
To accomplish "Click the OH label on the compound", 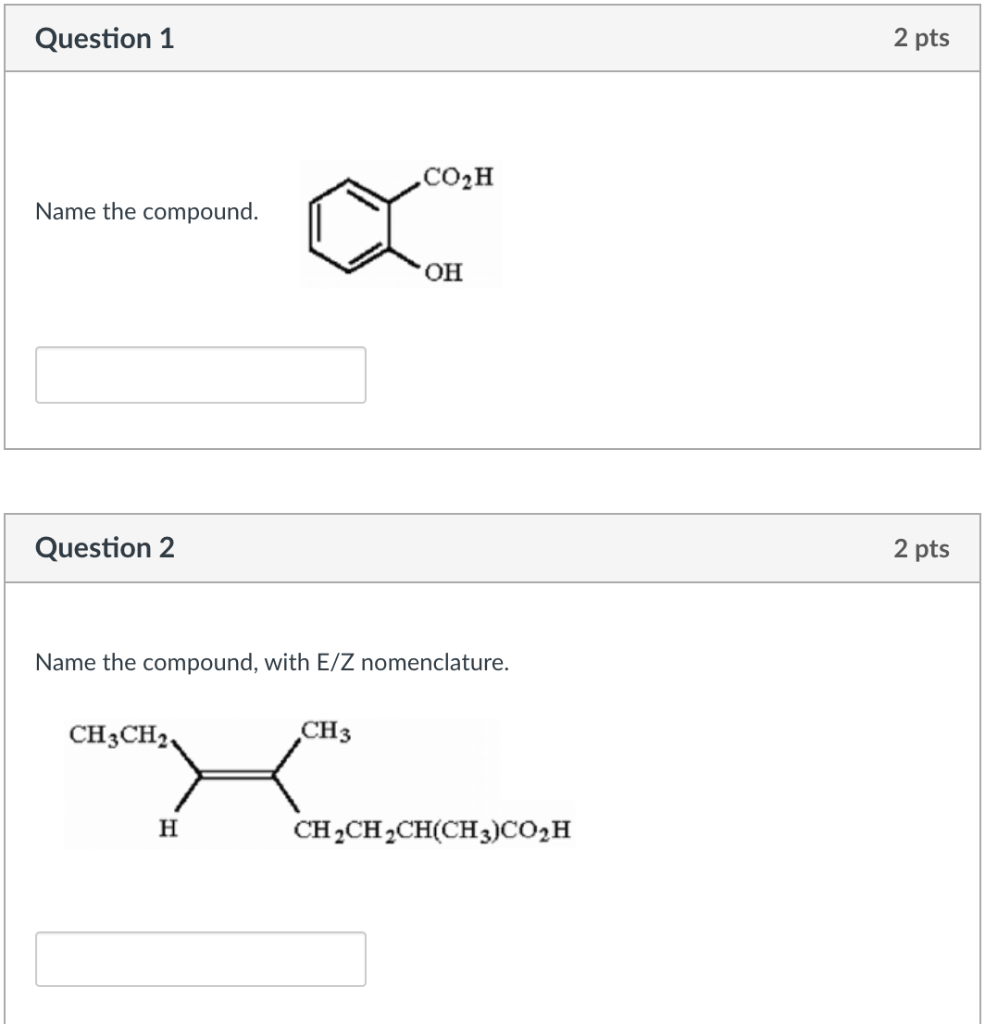I will tap(443, 271).
